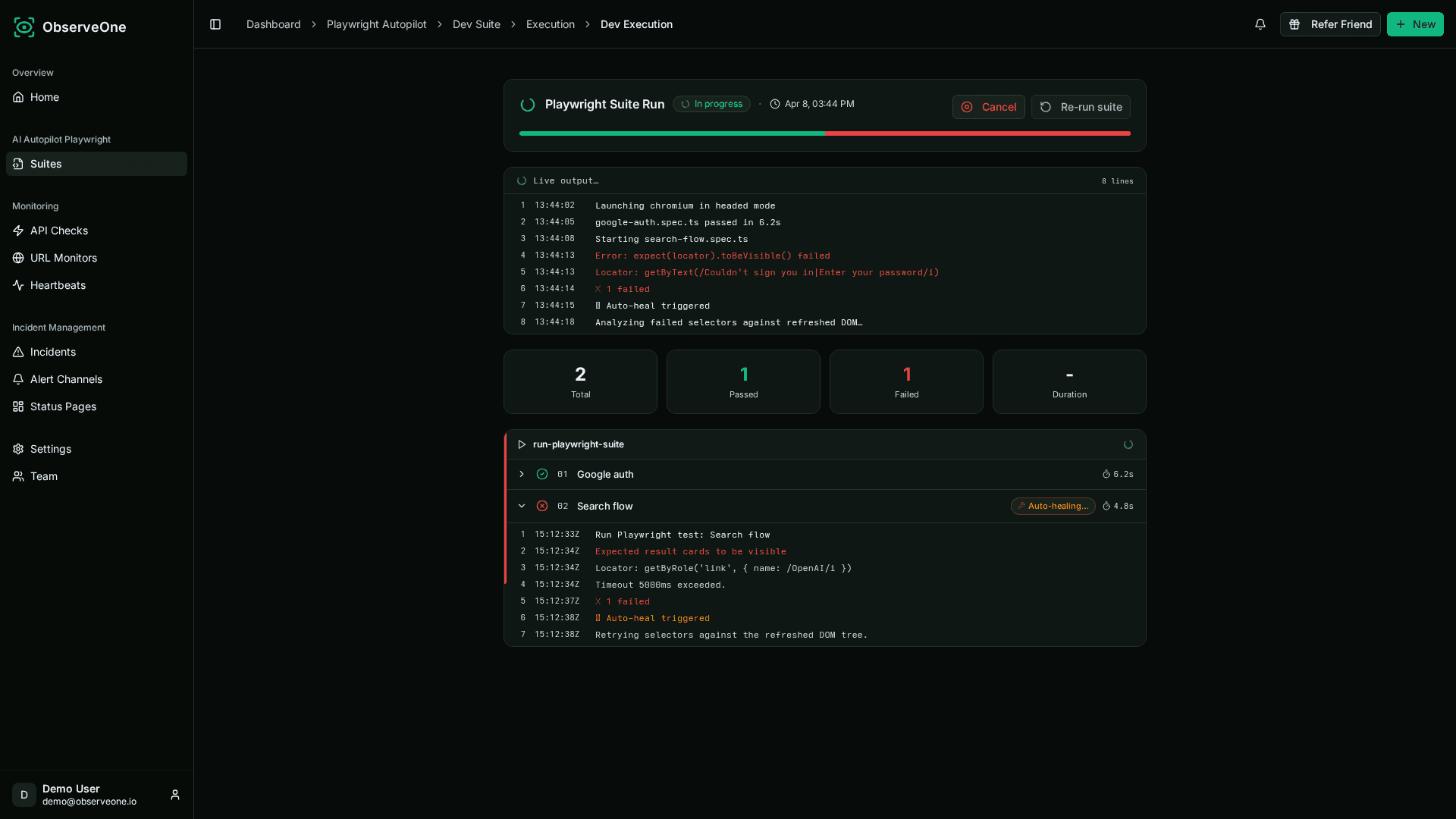Image resolution: width=1456 pixels, height=819 pixels.
Task: Click the clock icon beside Apr 8 timestamp
Action: tap(775, 104)
